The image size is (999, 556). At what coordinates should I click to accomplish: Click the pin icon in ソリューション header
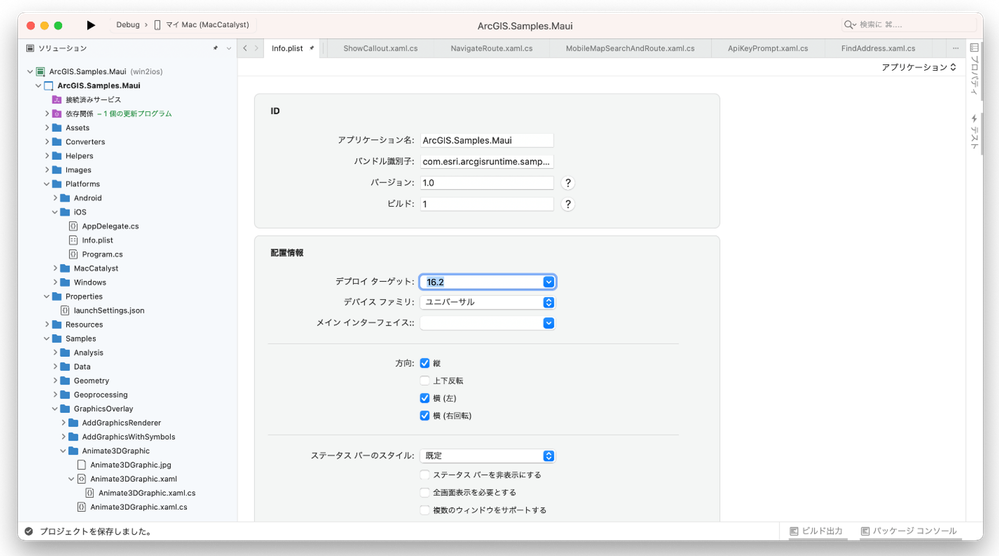(x=215, y=48)
